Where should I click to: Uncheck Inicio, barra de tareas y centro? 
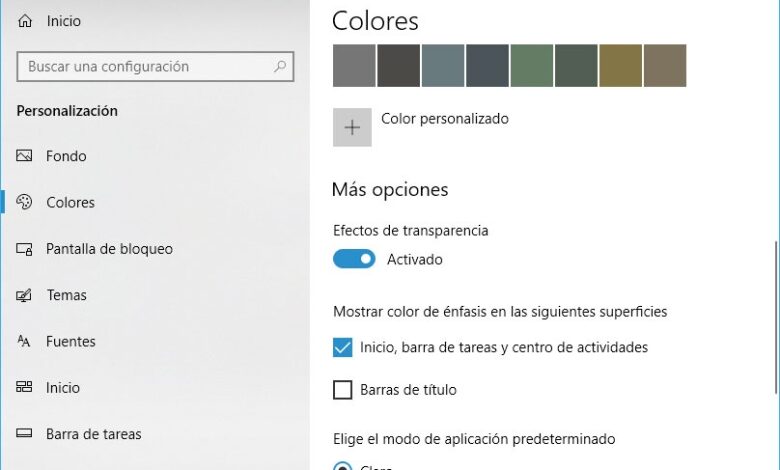click(x=343, y=347)
